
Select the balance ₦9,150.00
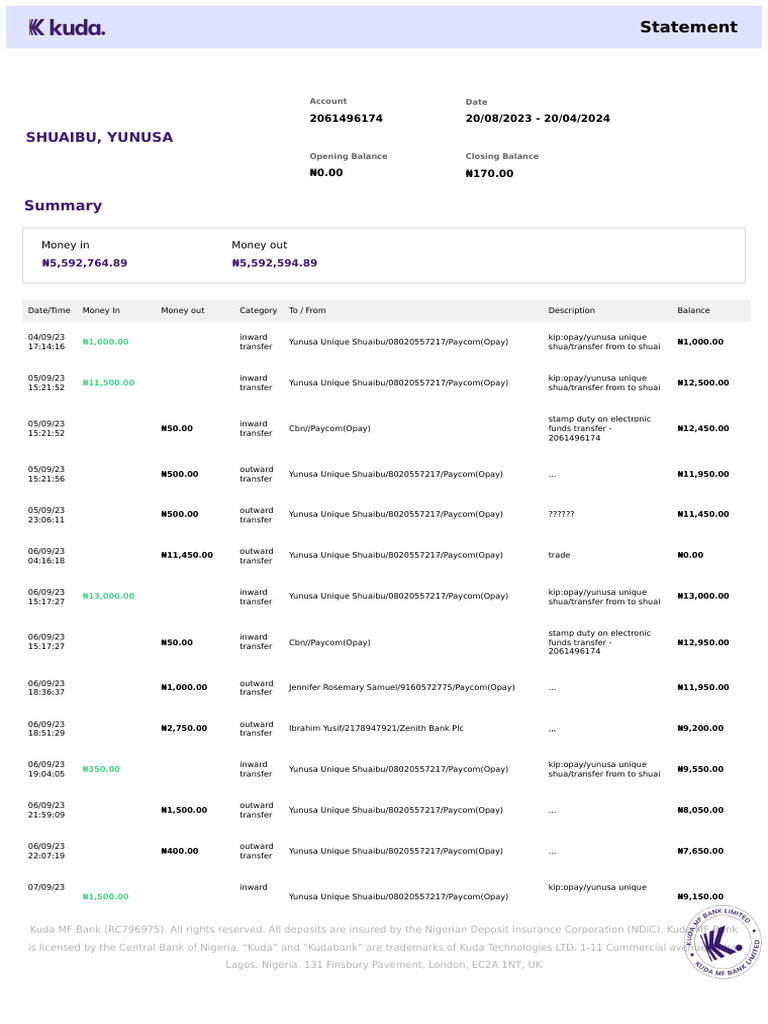click(701, 897)
